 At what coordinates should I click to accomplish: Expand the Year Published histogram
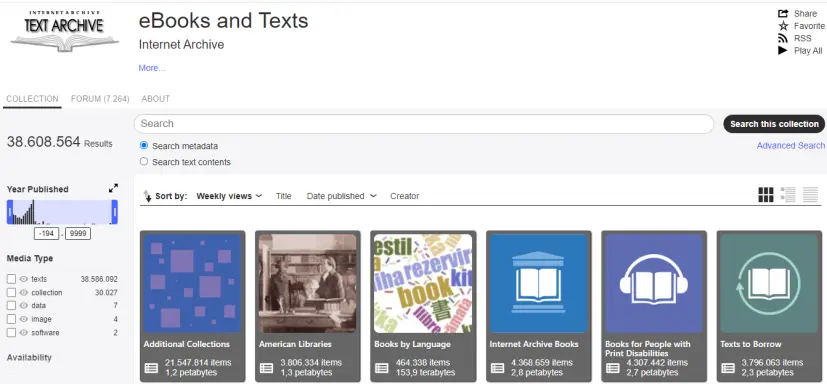coord(113,188)
